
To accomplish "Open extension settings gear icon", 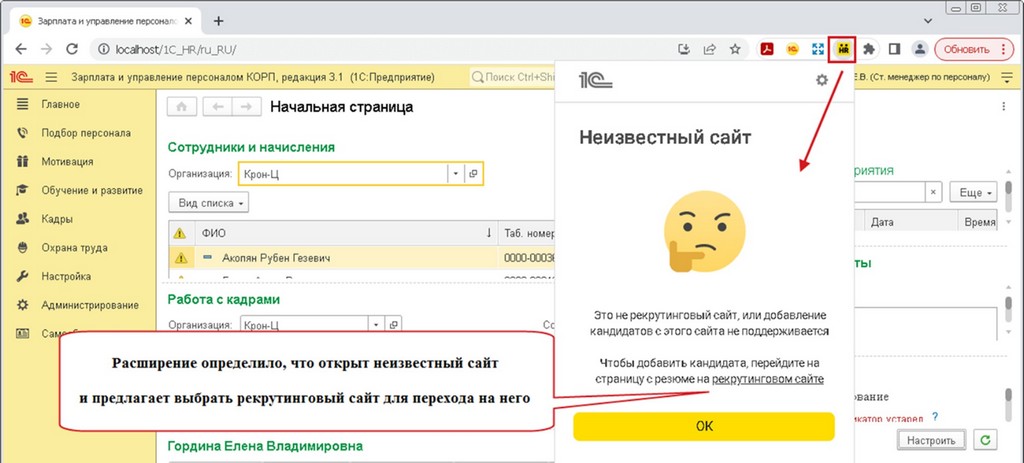I will pyautogui.click(x=822, y=80).
